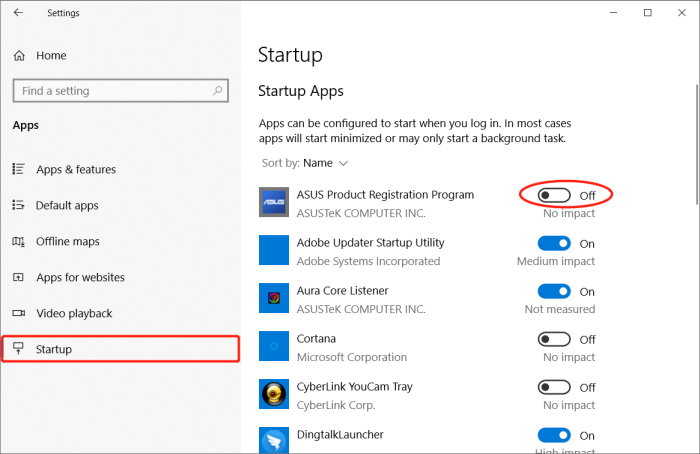Open Video playback settings
Screen dimensions: 700x454
pyautogui.click(x=74, y=314)
